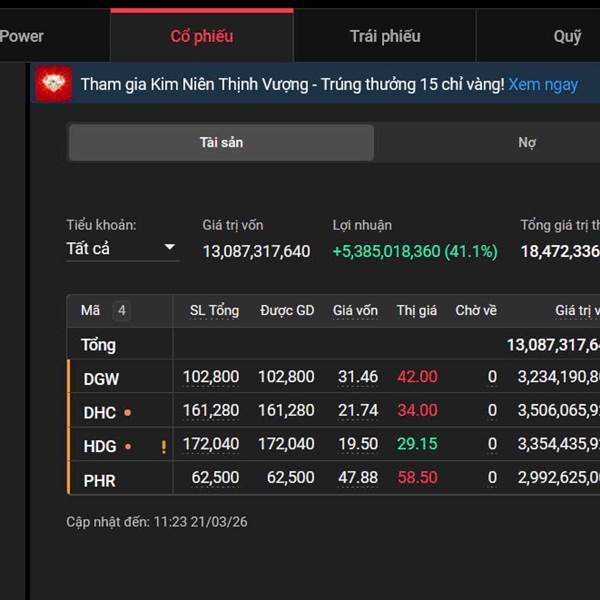
Task: Click the stock count badge showing 4
Action: tap(121, 311)
